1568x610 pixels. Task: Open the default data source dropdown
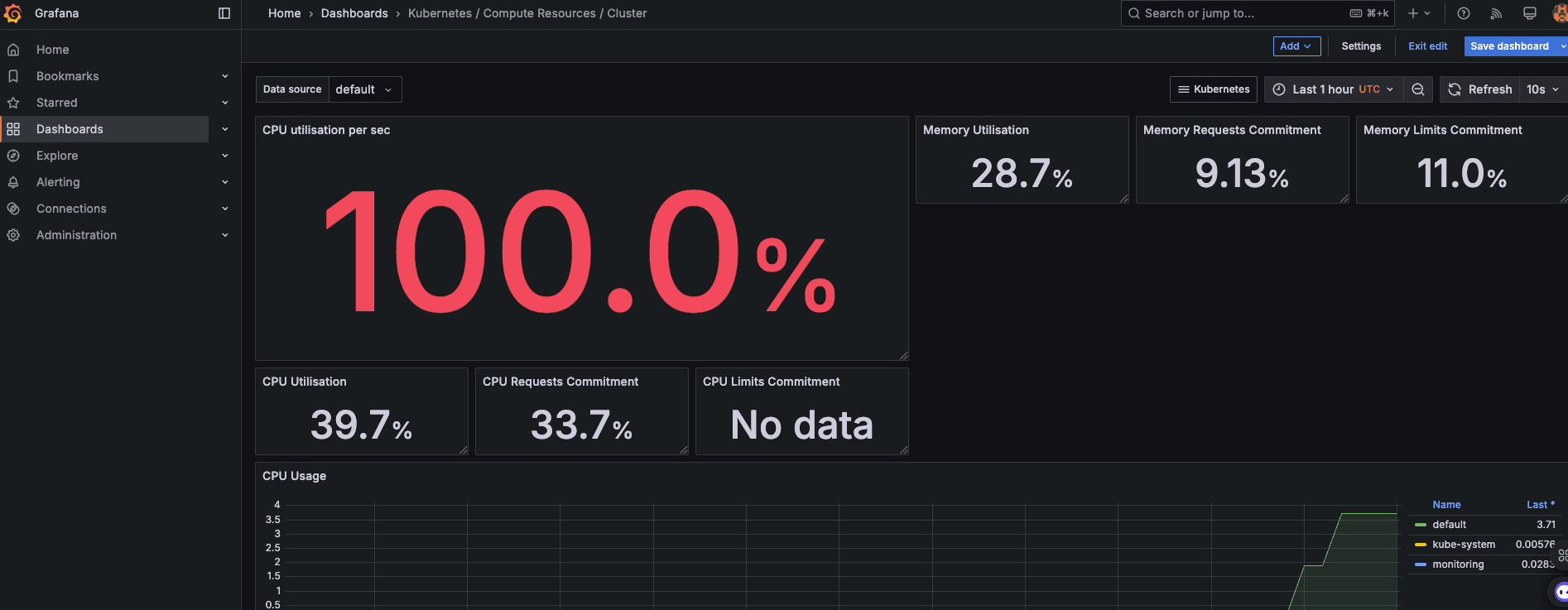365,89
